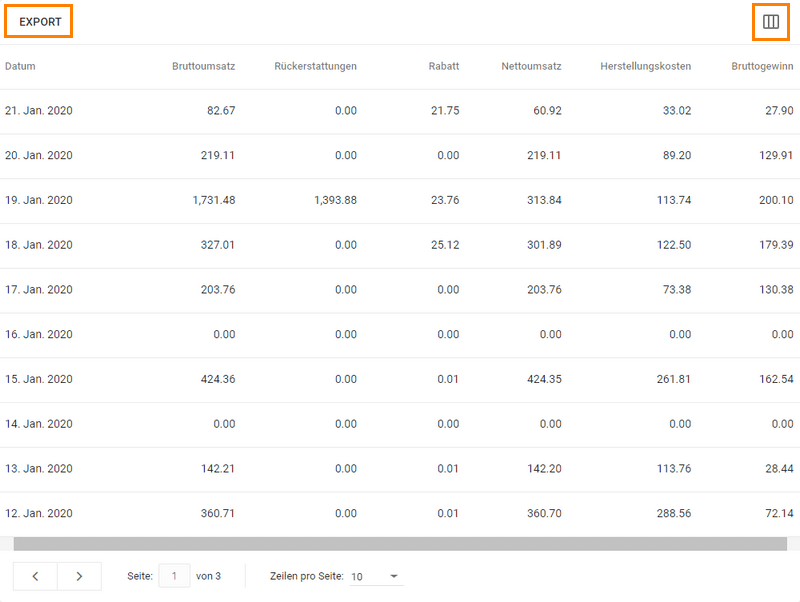Select the 21. Jan. 2020 row
This screenshot has width=800, height=602.
point(39,111)
